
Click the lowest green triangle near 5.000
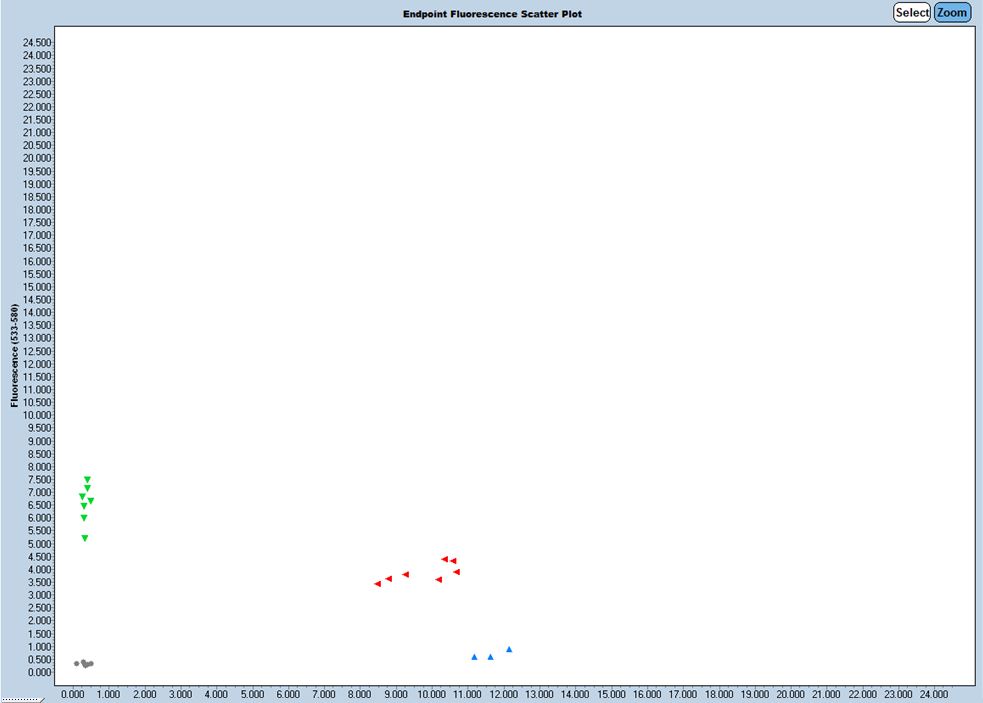[85, 538]
